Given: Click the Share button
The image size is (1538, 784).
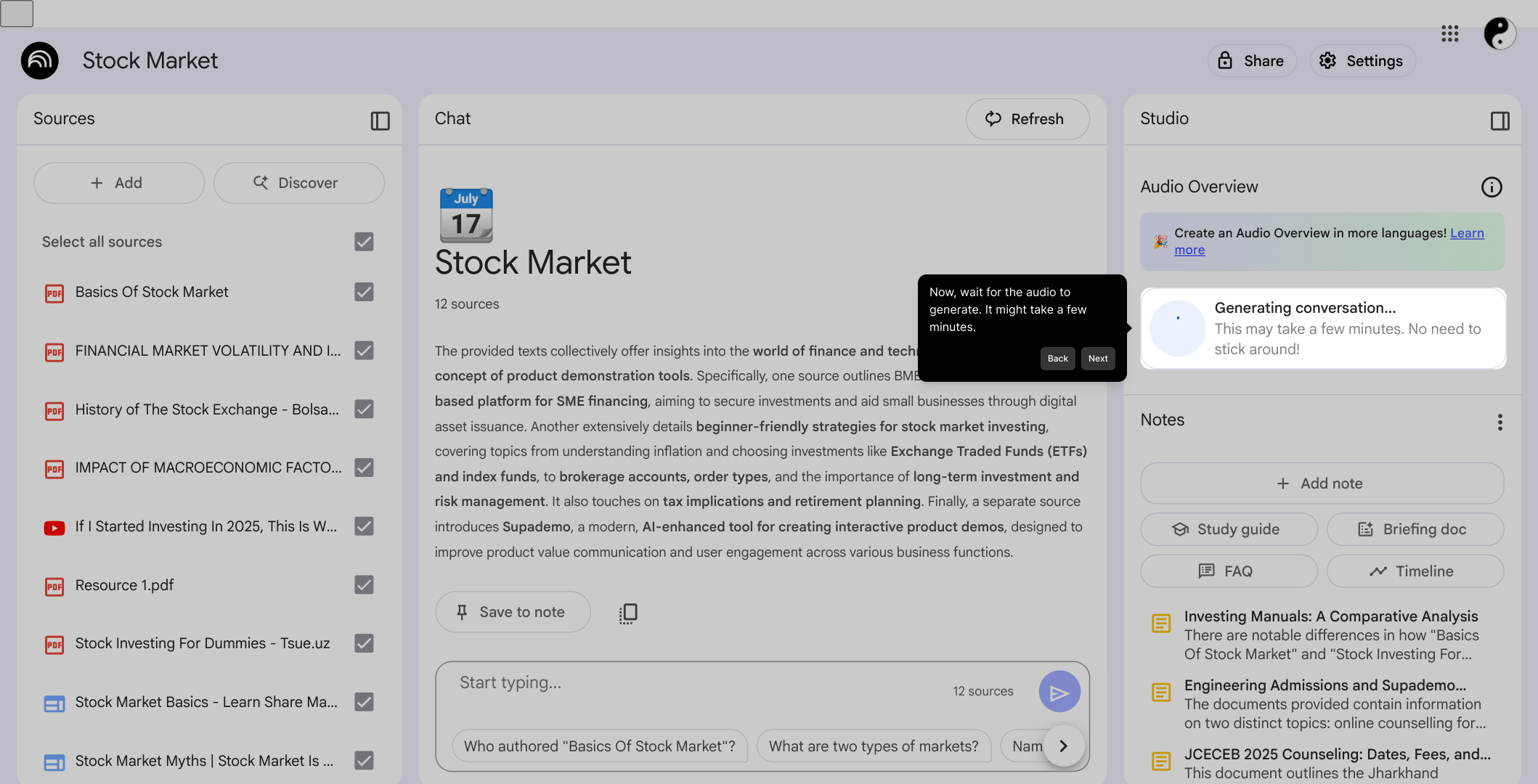Looking at the screenshot, I should pyautogui.click(x=1251, y=61).
